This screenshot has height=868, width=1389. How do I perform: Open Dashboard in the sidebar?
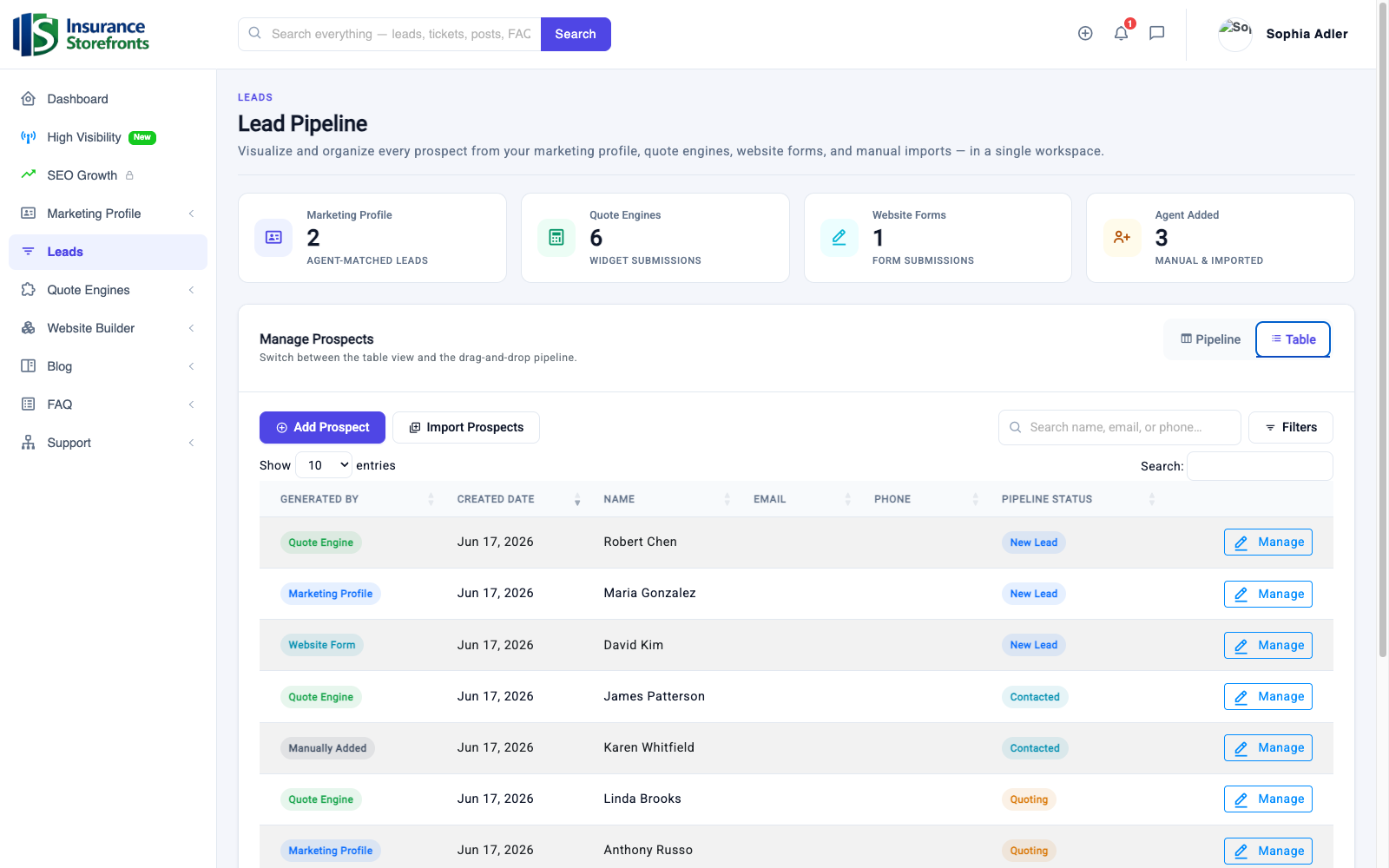tap(108, 99)
